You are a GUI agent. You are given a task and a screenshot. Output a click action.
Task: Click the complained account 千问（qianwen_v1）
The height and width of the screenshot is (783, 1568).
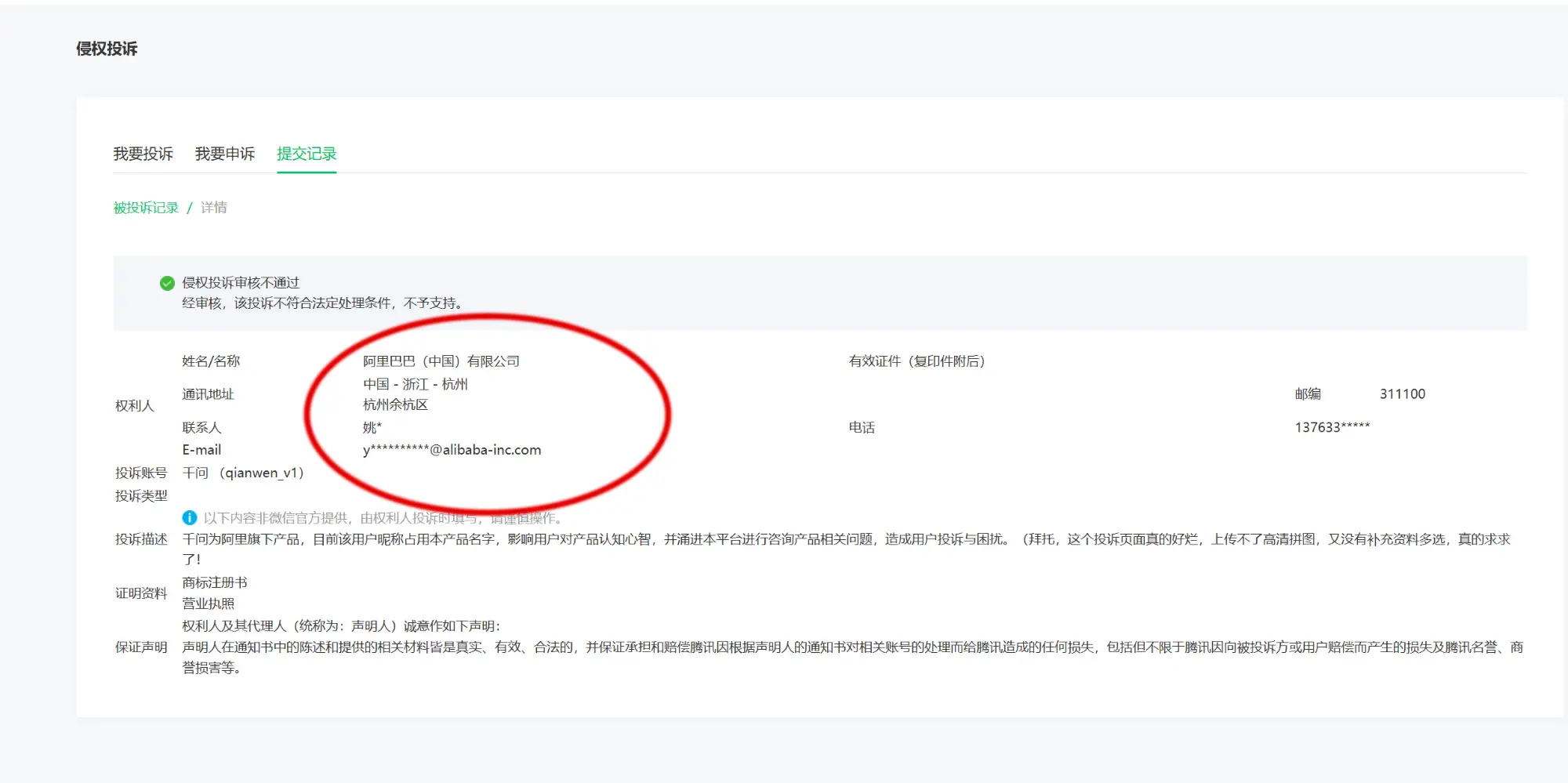243,473
